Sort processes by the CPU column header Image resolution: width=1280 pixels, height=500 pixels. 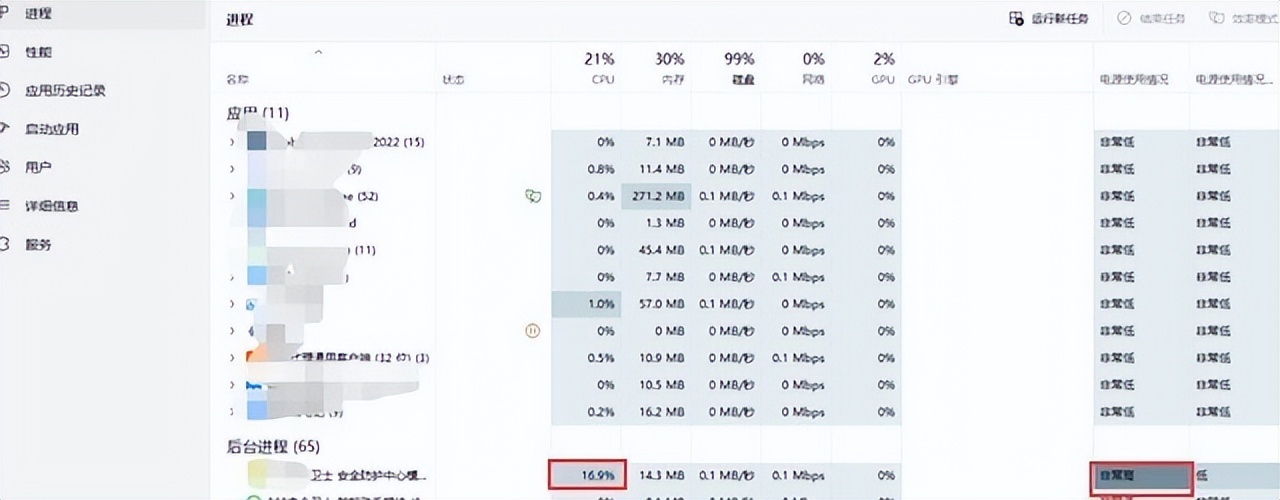[x=600, y=68]
